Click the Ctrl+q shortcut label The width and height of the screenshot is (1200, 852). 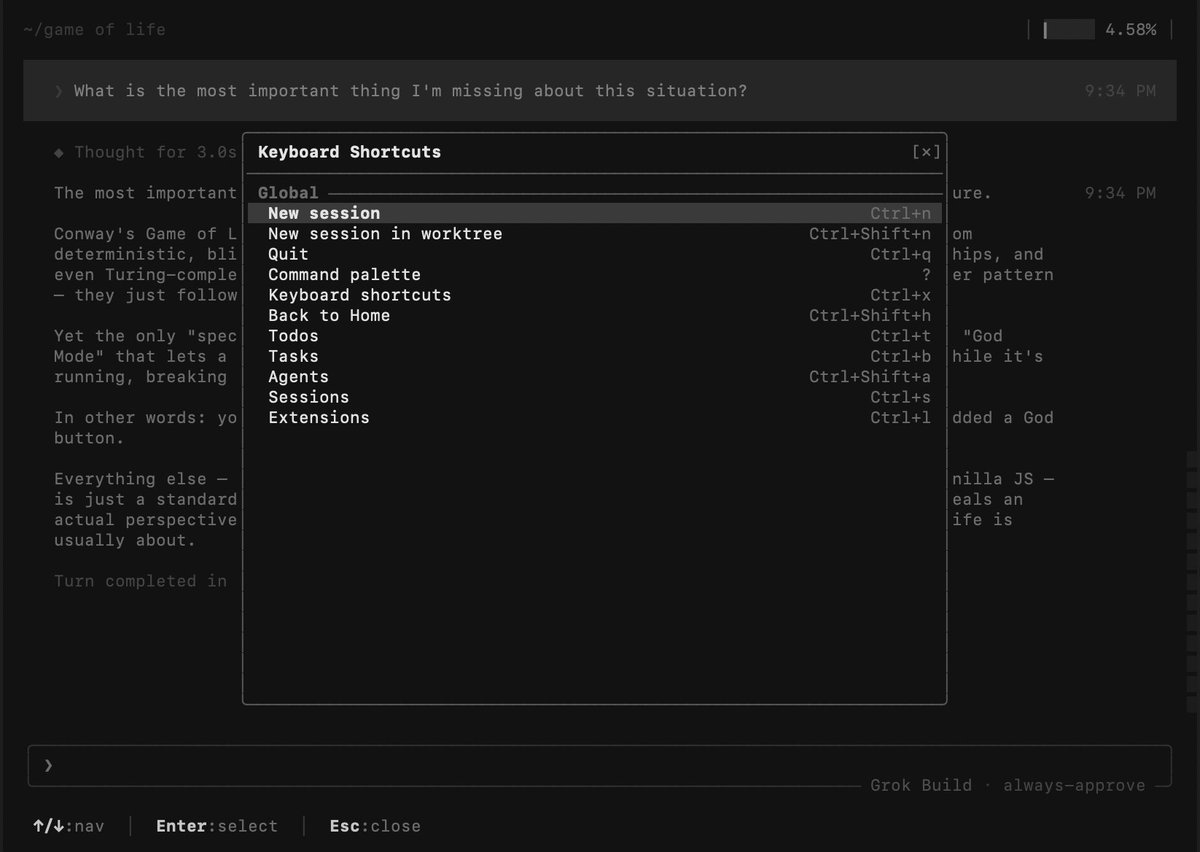tap(900, 254)
